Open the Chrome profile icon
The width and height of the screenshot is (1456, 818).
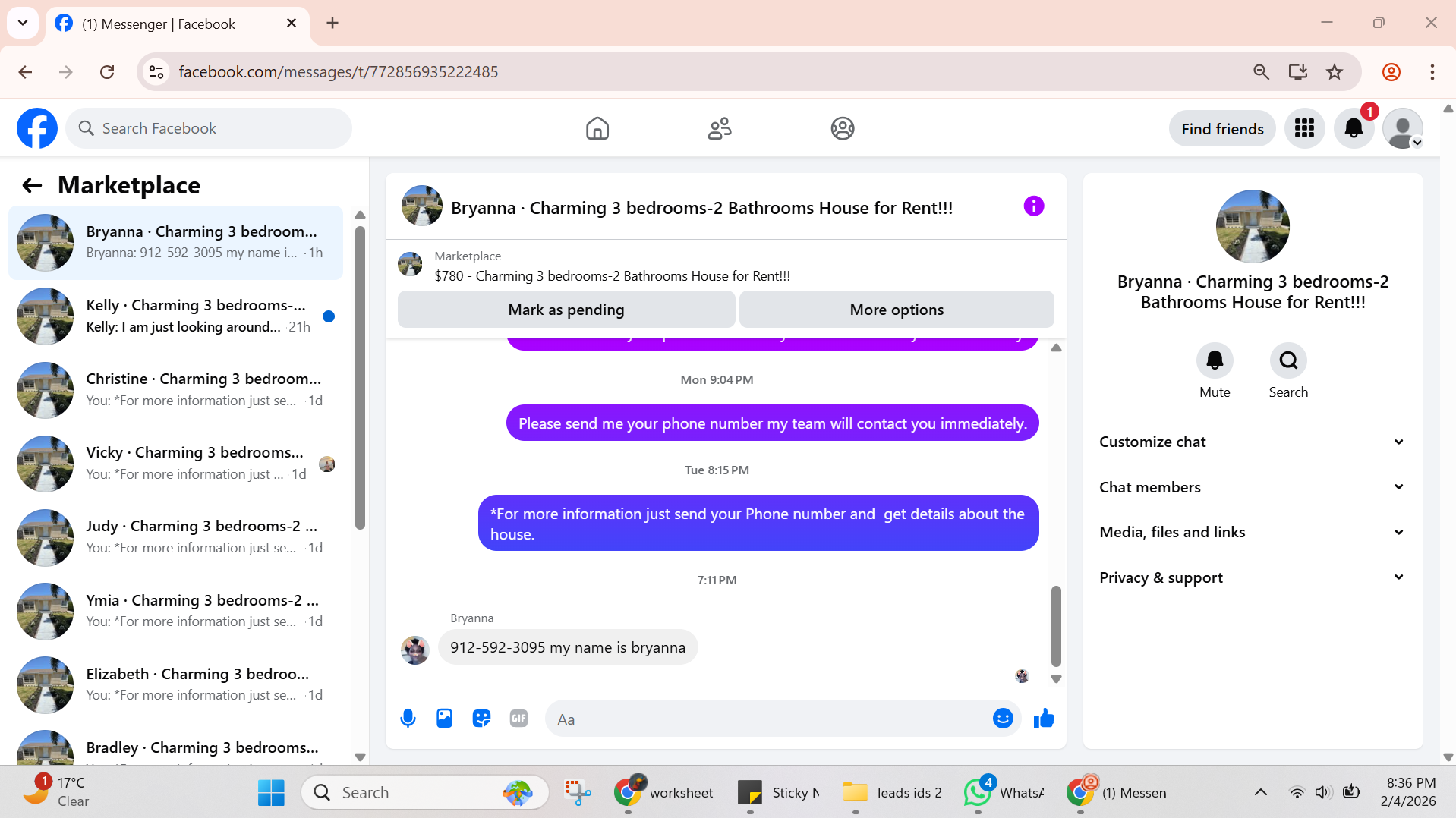(1391, 72)
